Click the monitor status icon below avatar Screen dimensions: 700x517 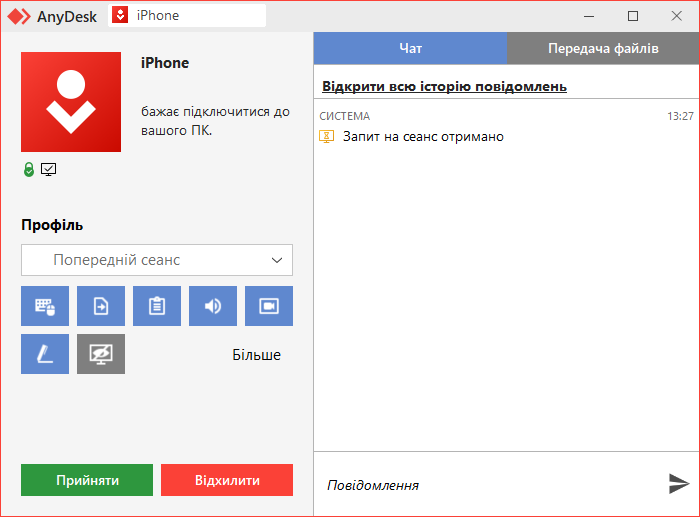(x=48, y=170)
